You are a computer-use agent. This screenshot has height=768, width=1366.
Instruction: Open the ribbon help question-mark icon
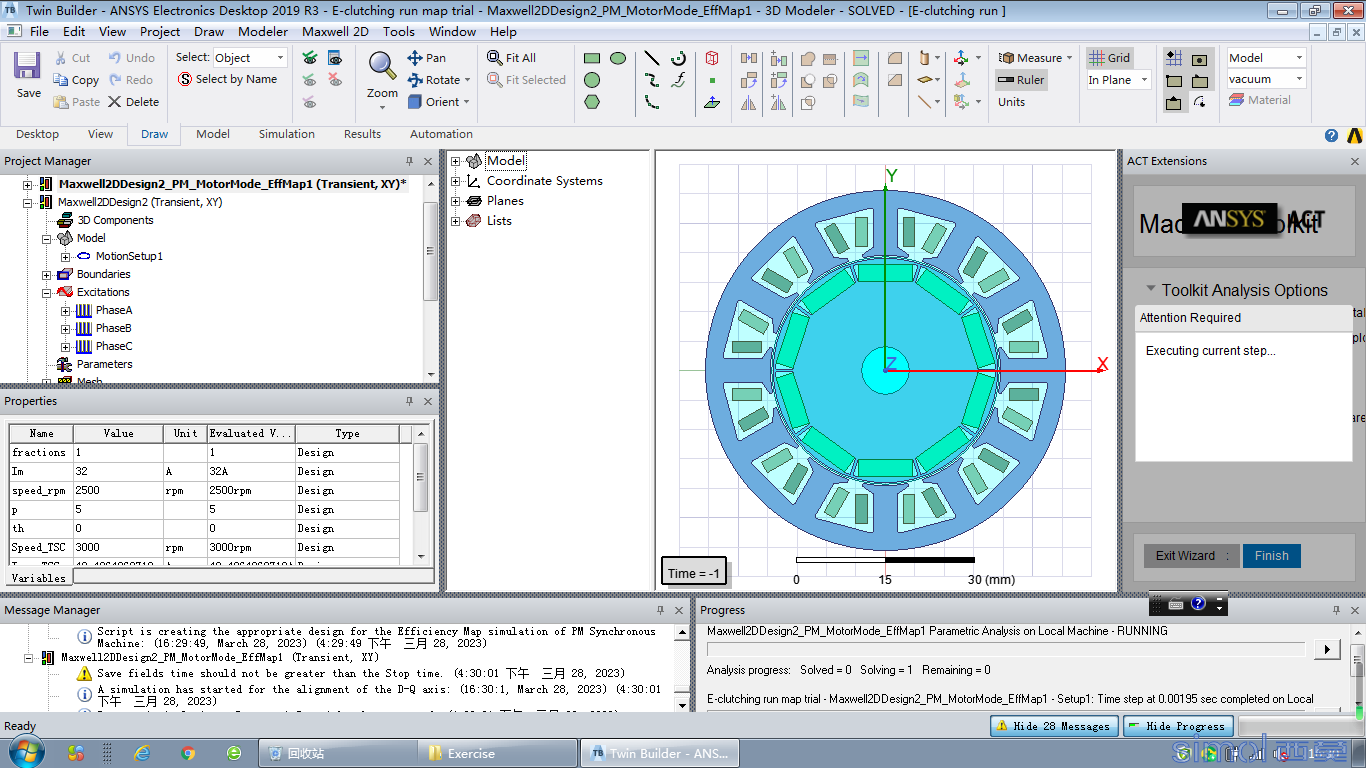click(1331, 135)
